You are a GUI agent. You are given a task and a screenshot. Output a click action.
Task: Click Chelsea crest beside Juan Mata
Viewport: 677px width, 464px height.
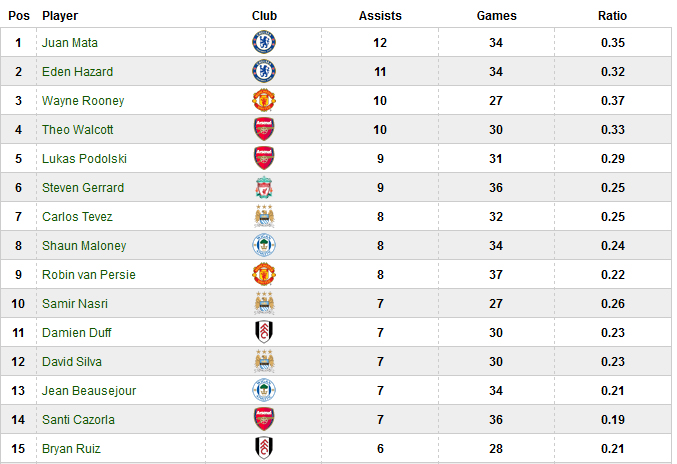pyautogui.click(x=264, y=43)
